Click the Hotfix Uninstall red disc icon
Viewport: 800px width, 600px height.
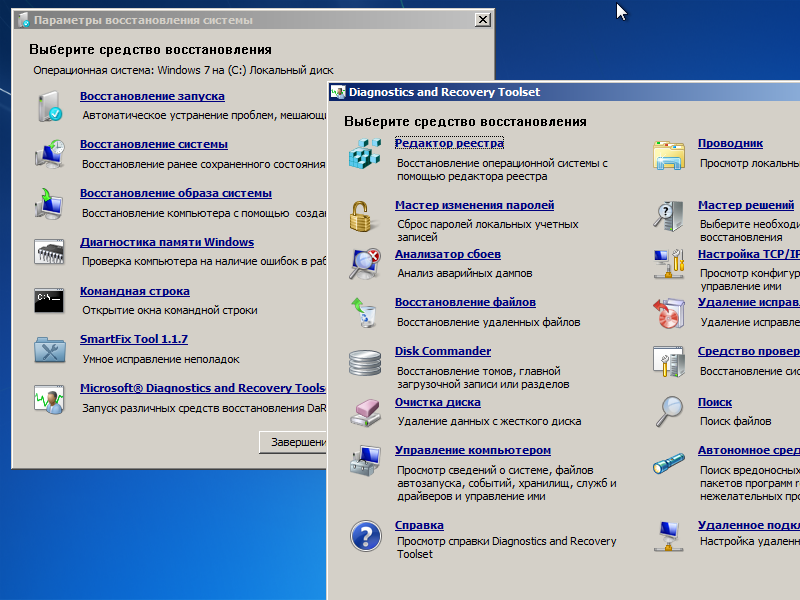668,313
